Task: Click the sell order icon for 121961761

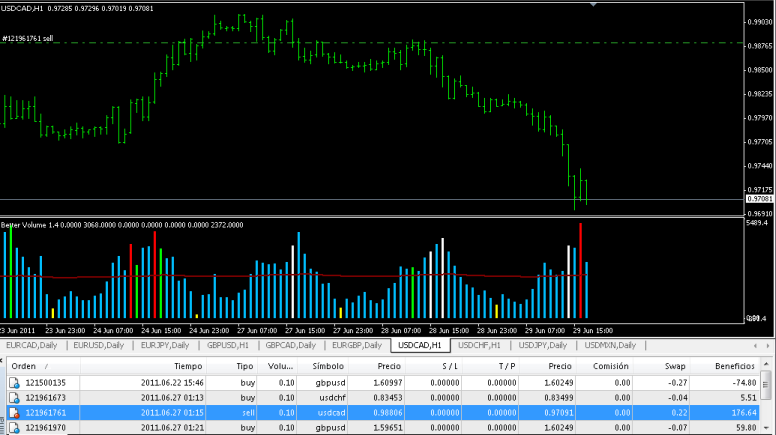Action: coord(14,412)
